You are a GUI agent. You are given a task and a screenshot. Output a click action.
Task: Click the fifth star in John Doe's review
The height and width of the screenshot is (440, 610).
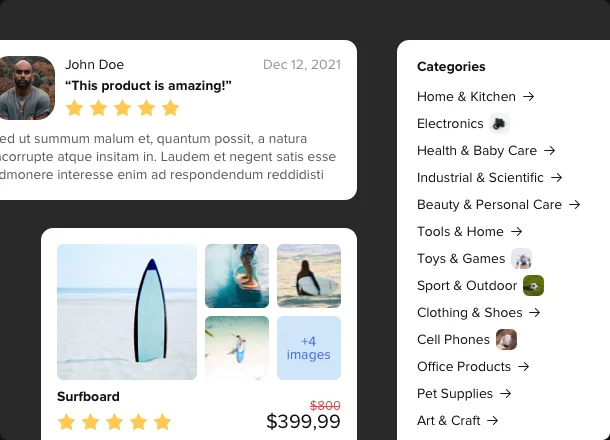click(x=170, y=108)
